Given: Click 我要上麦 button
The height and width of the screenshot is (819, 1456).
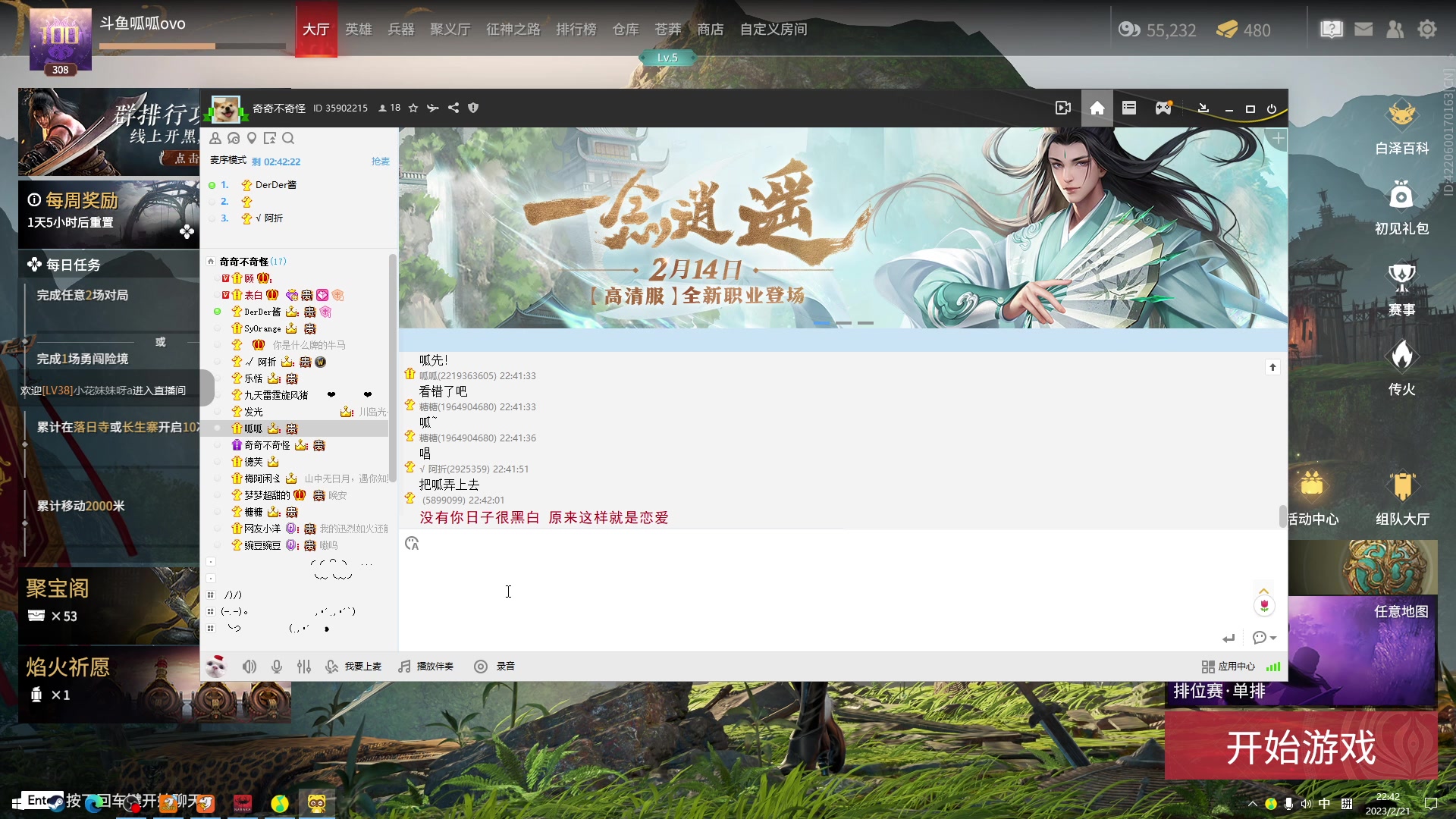Looking at the screenshot, I should click(x=353, y=667).
